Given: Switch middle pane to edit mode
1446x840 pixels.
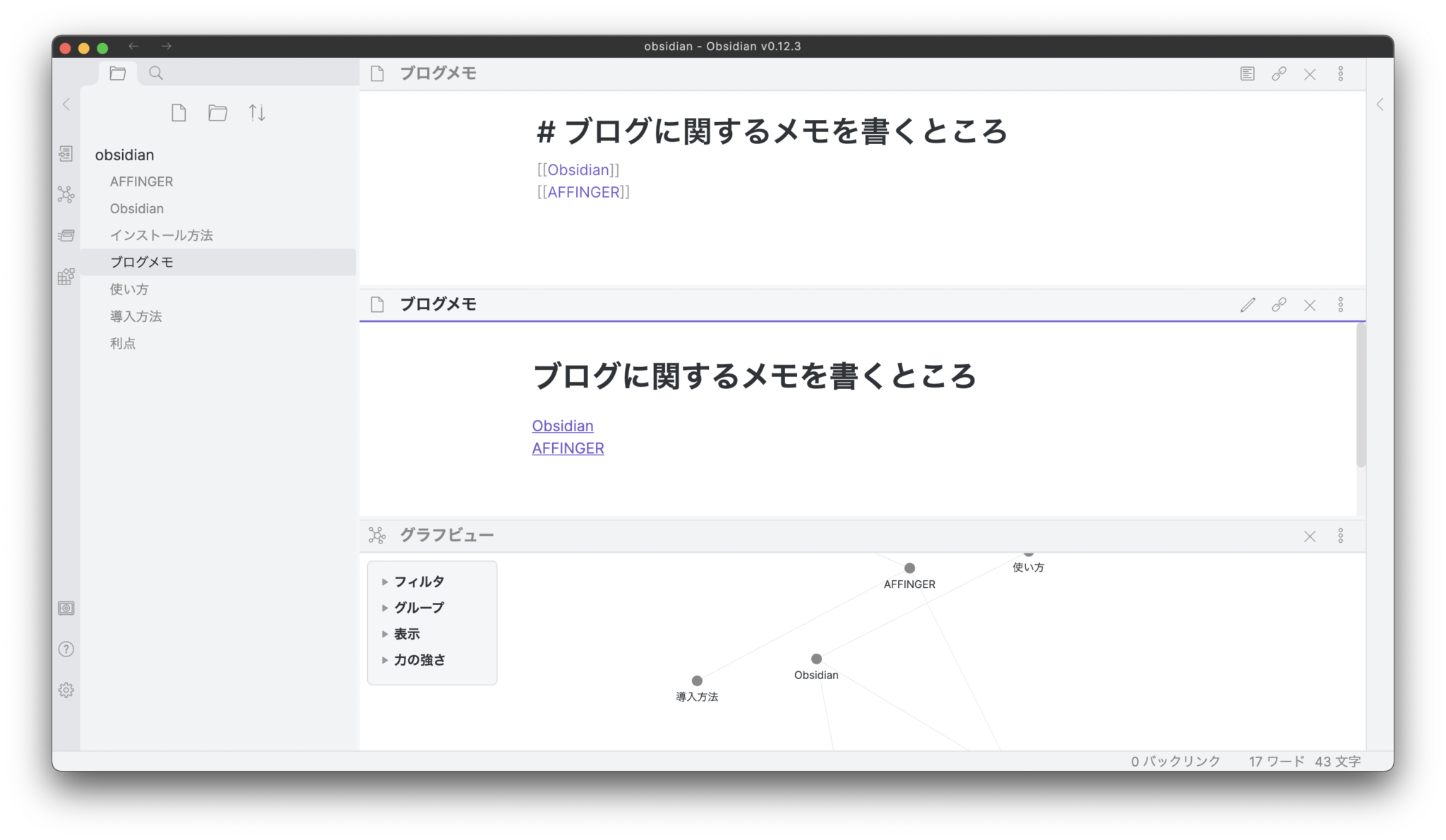Looking at the screenshot, I should (1247, 304).
